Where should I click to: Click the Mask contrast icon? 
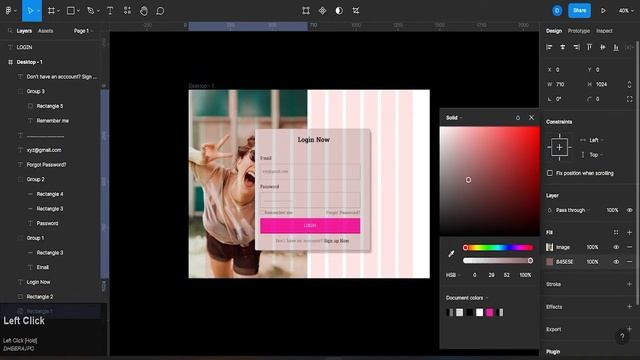pyautogui.click(x=339, y=11)
